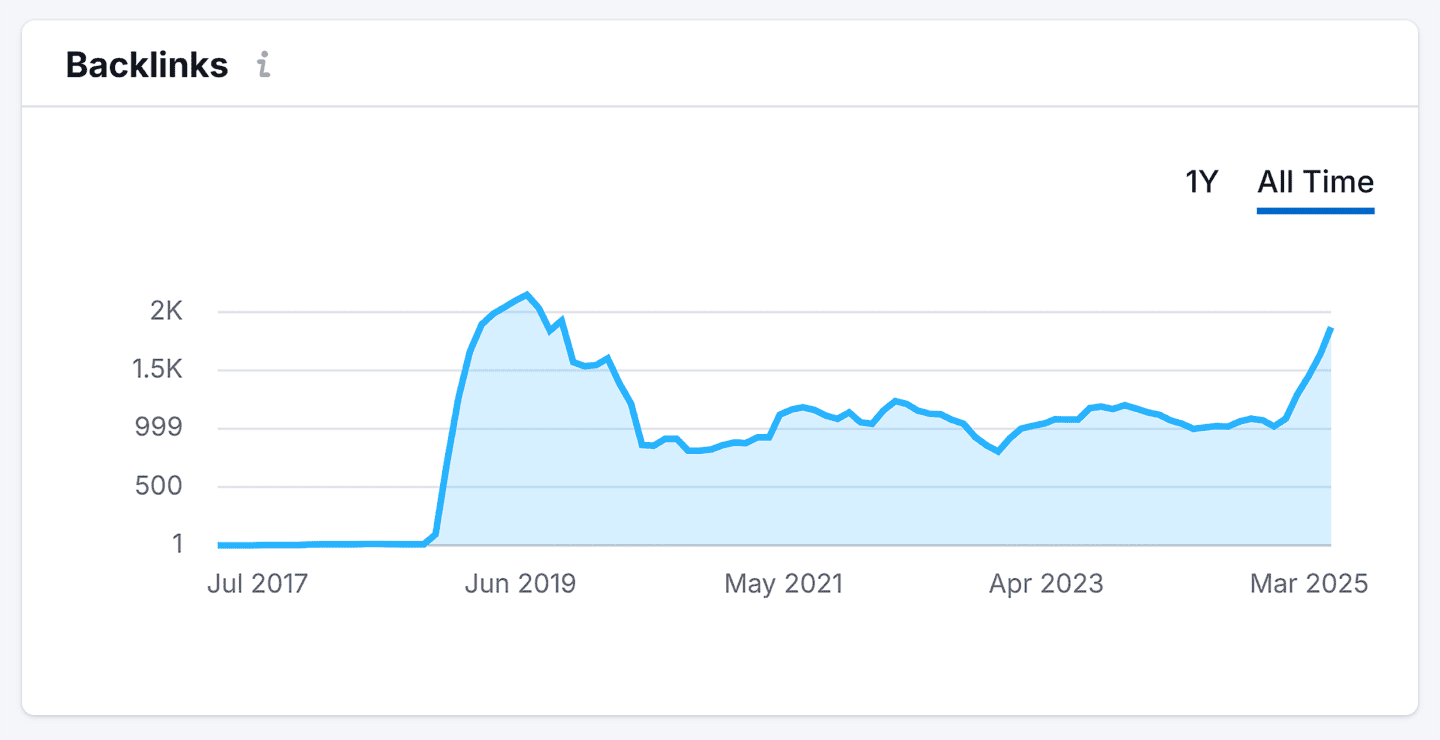The image size is (1440, 740).
Task: Click the 999 y-axis label
Action: coord(160,428)
